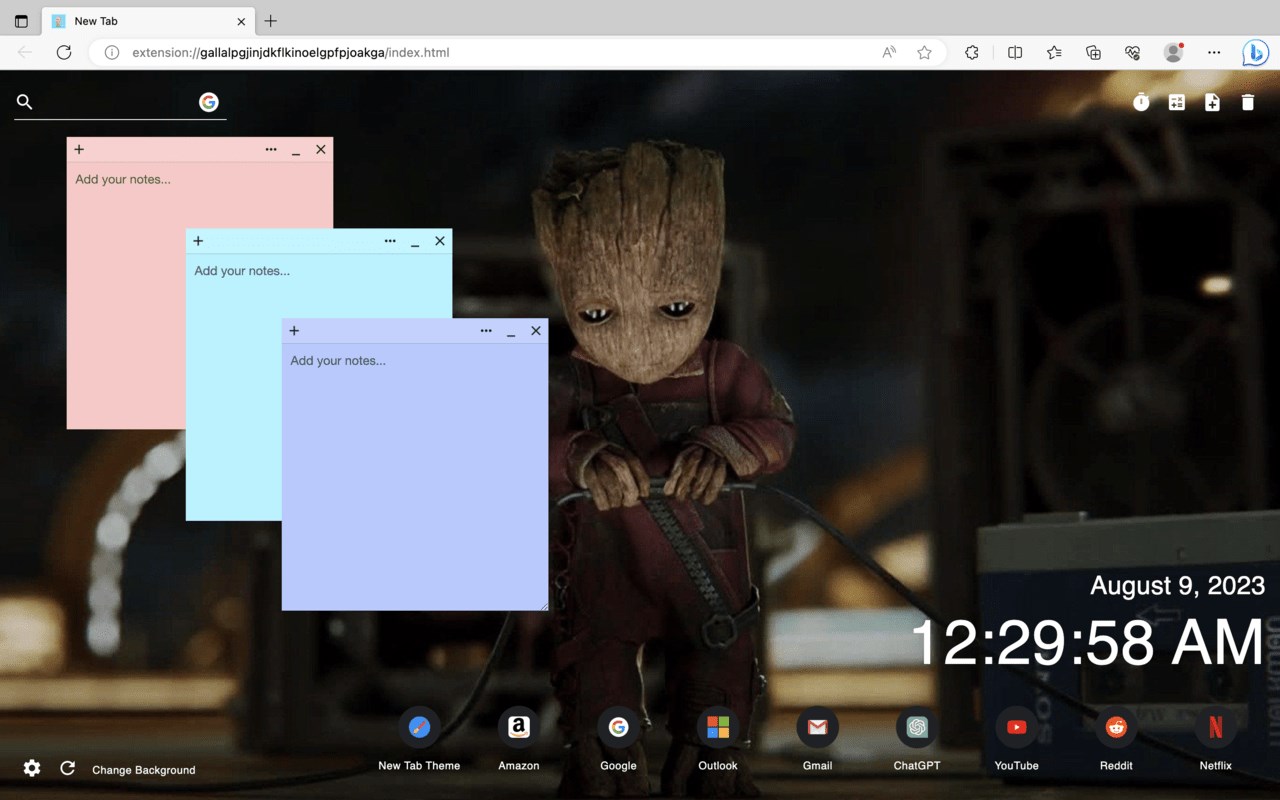Open a new browser tab with plus
The image size is (1280, 800).
coord(271,21)
